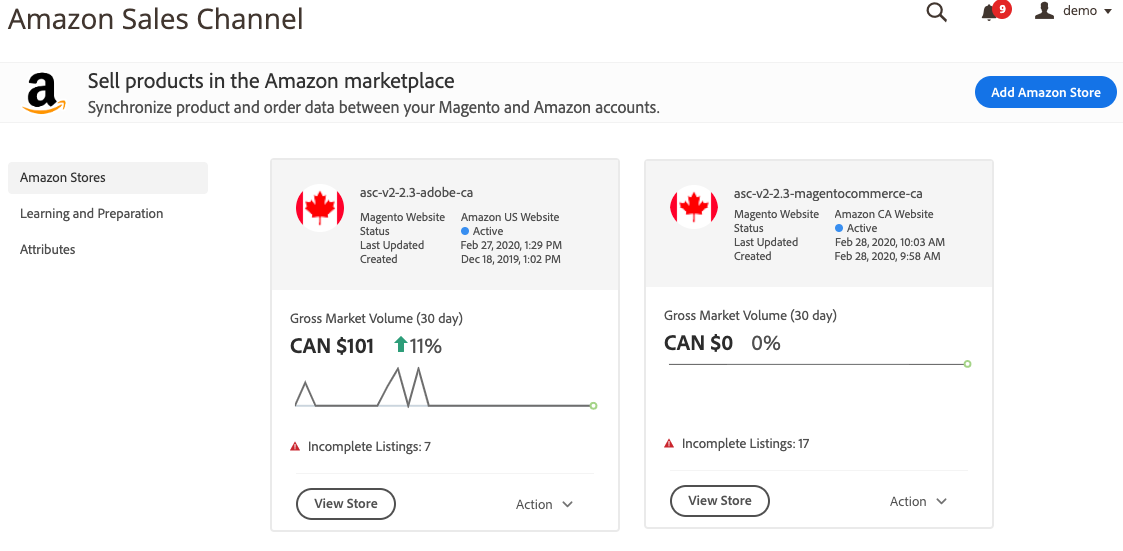The image size is (1123, 551).
Task: Click Canada flag of asc-v2-2.3-magentocommerce-ca store
Action: click(694, 205)
